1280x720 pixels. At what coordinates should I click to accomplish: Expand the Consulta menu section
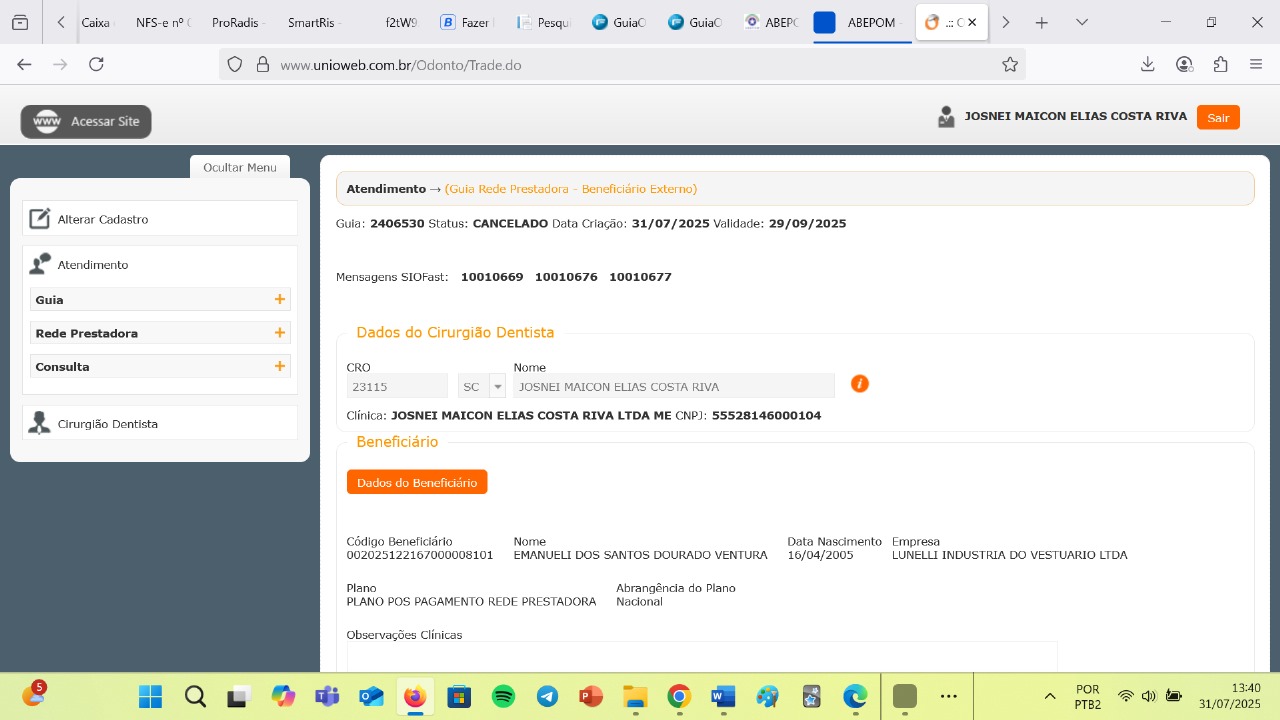click(280, 367)
